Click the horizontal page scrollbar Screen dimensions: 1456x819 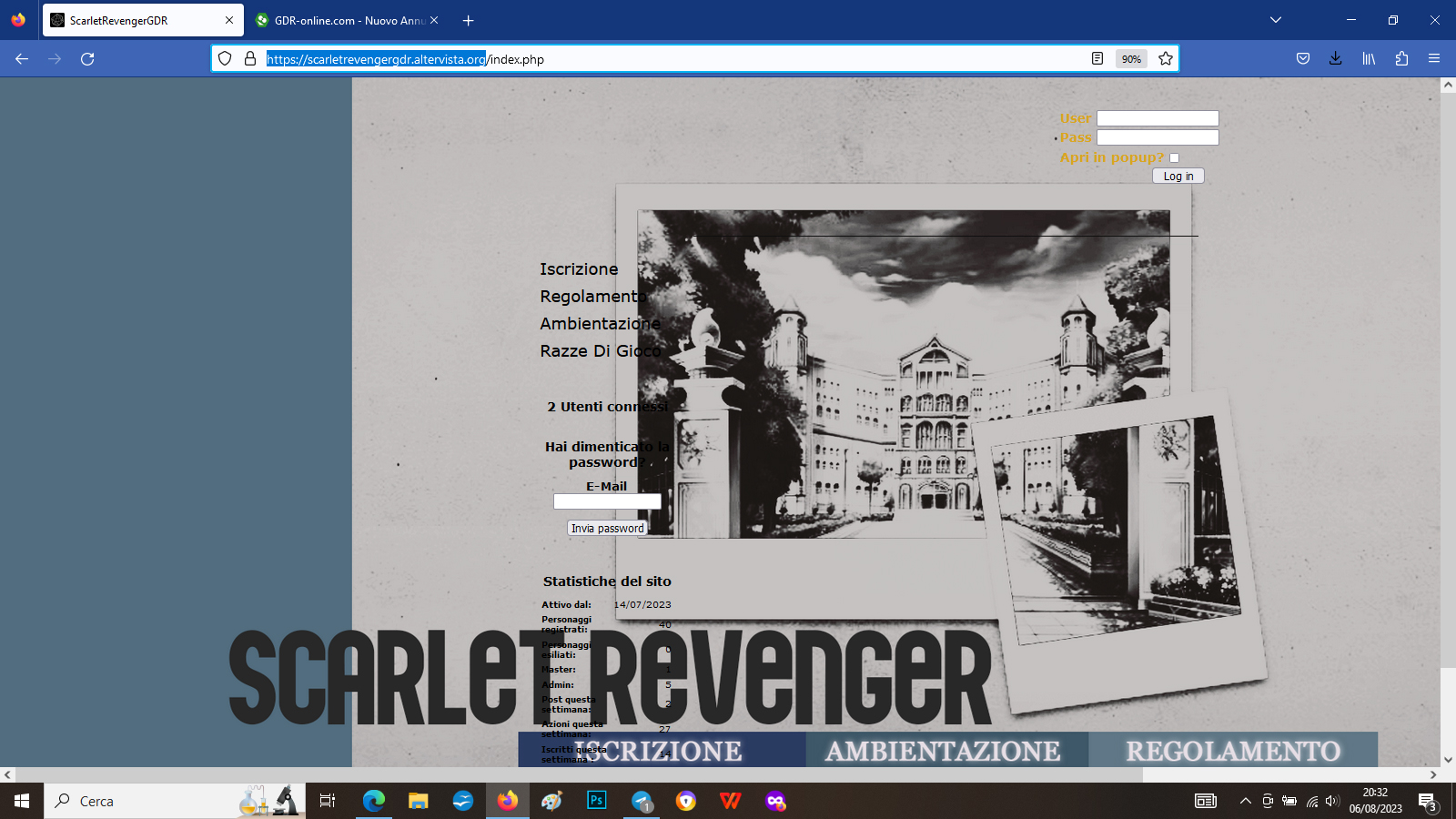click(580, 774)
